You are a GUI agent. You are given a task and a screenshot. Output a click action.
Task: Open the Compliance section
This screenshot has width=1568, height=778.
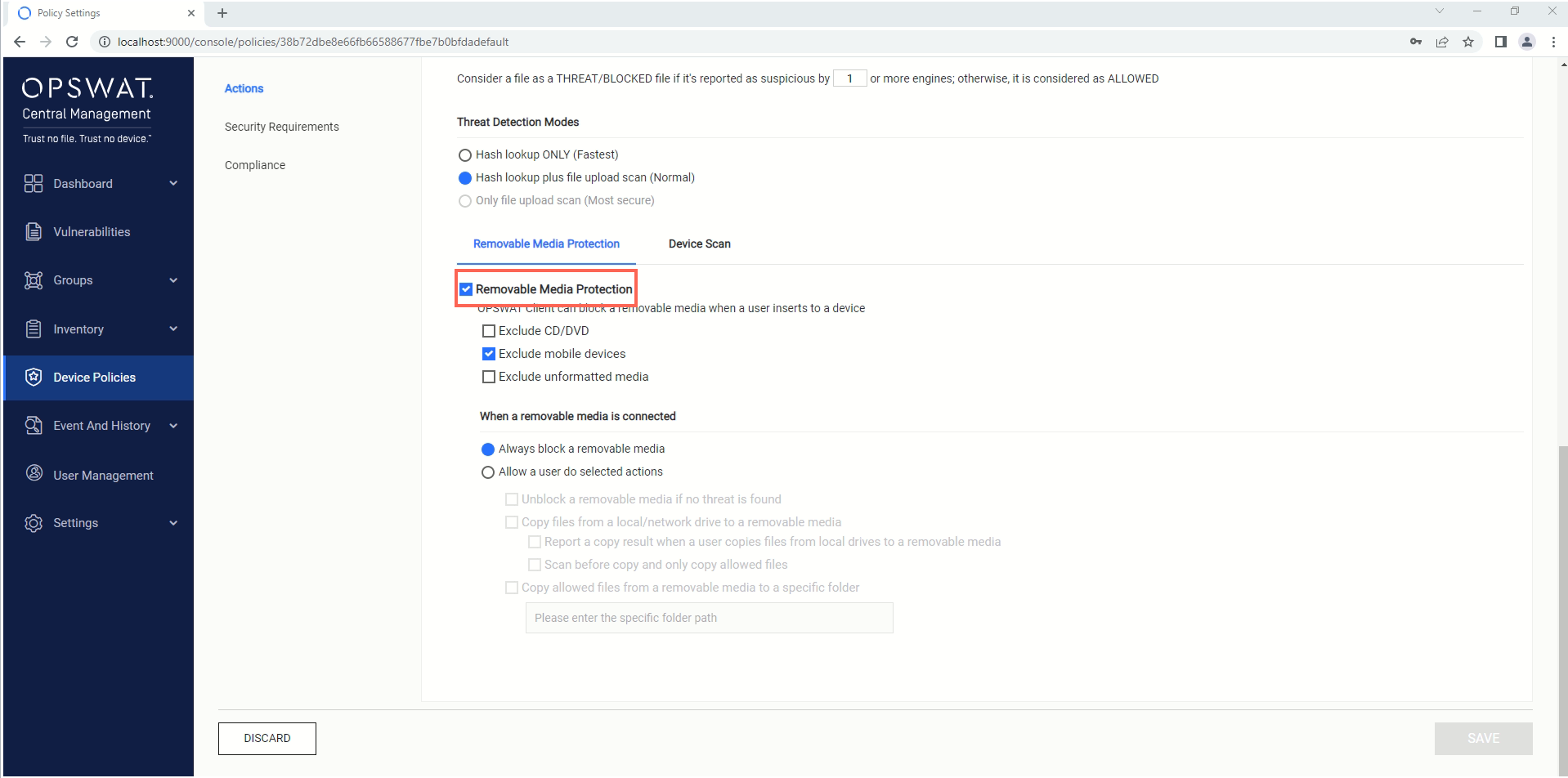click(255, 165)
